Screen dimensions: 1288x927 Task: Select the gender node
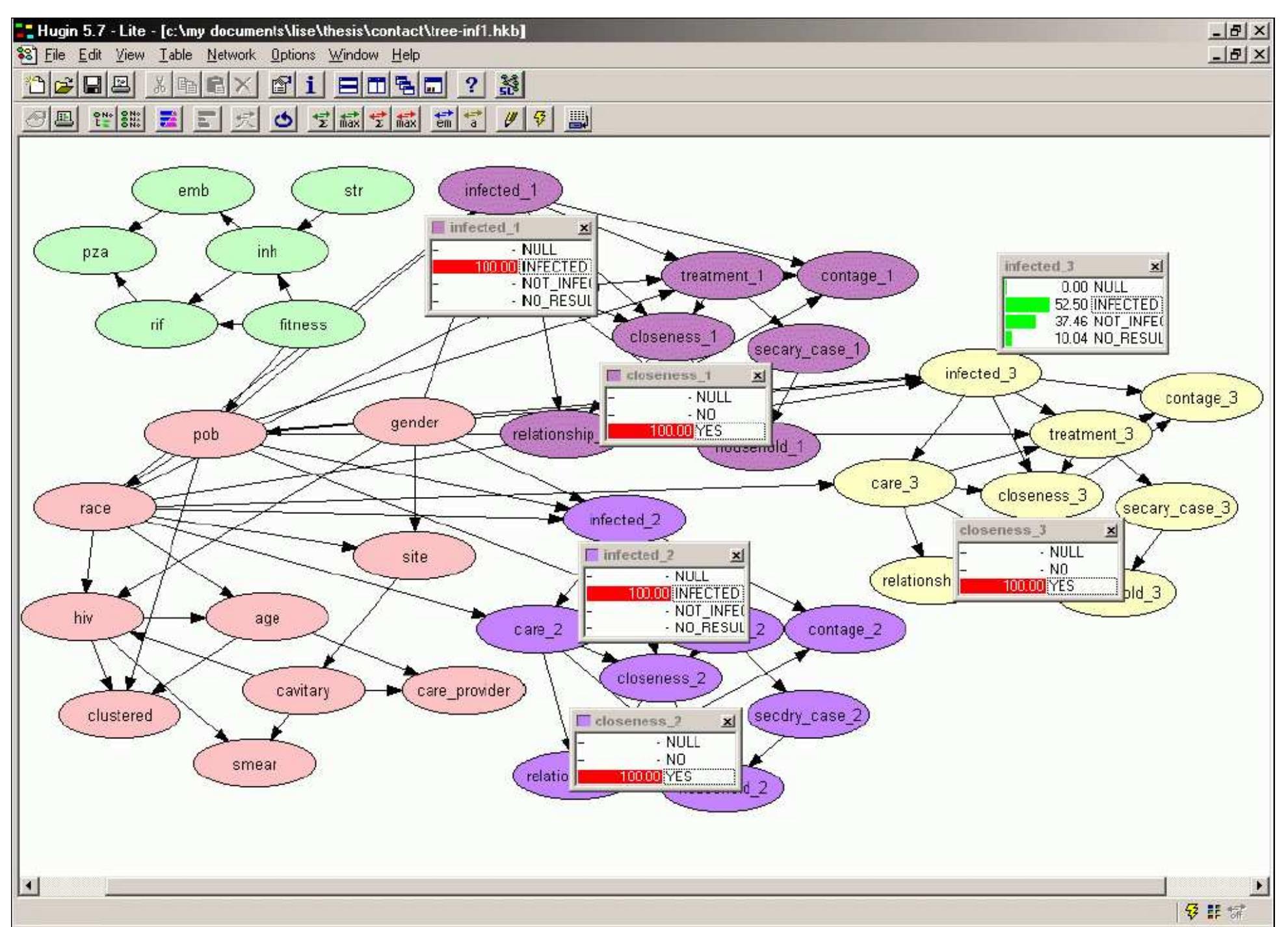pyautogui.click(x=414, y=422)
